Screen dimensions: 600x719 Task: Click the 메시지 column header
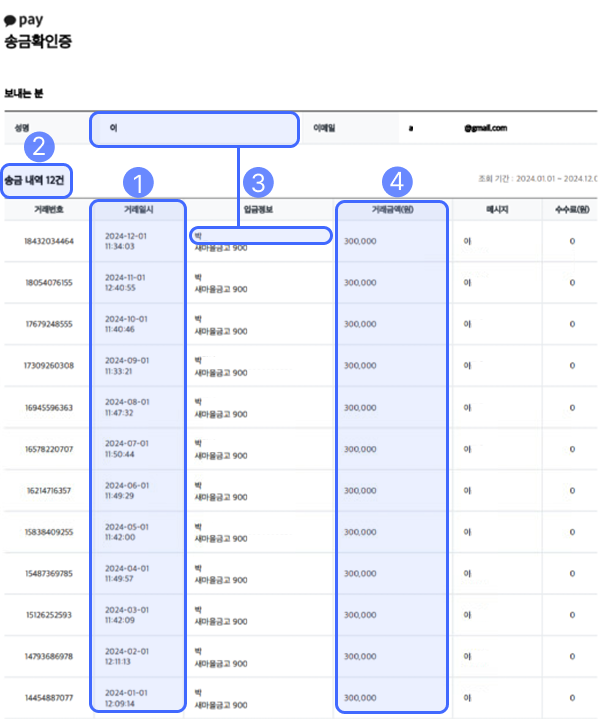[x=497, y=210]
